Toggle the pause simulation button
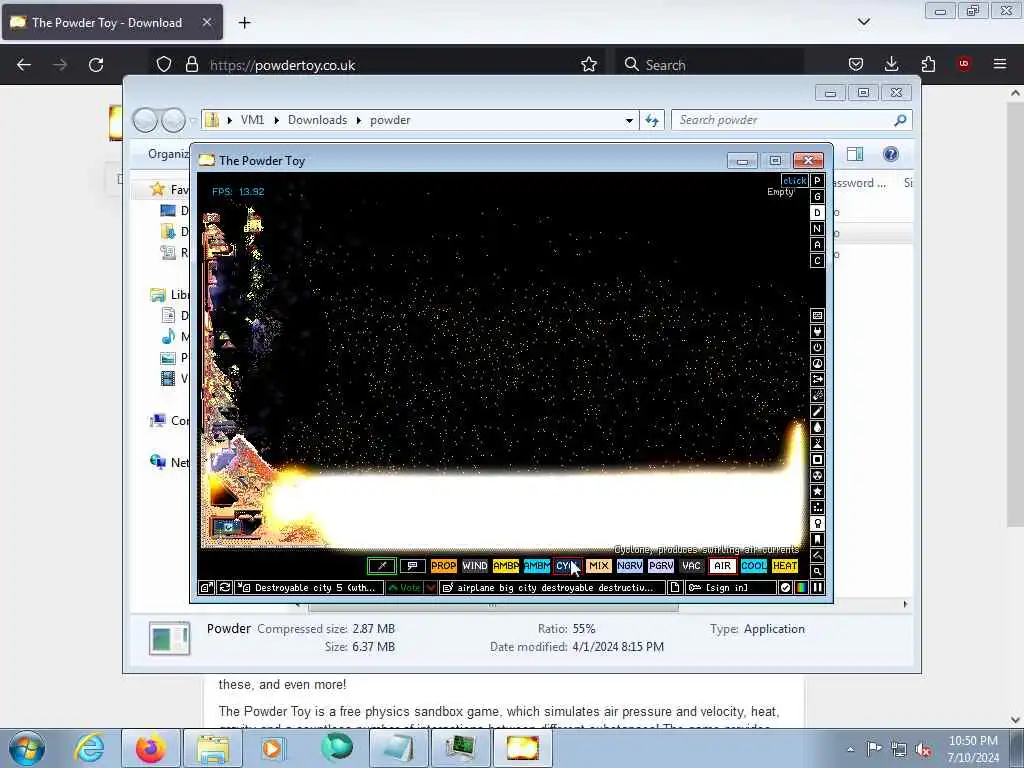 click(817, 588)
